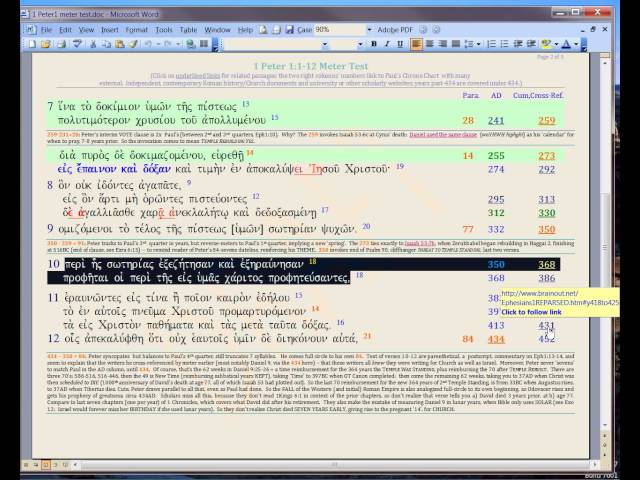Toggle Italic formatting

(x=387, y=44)
